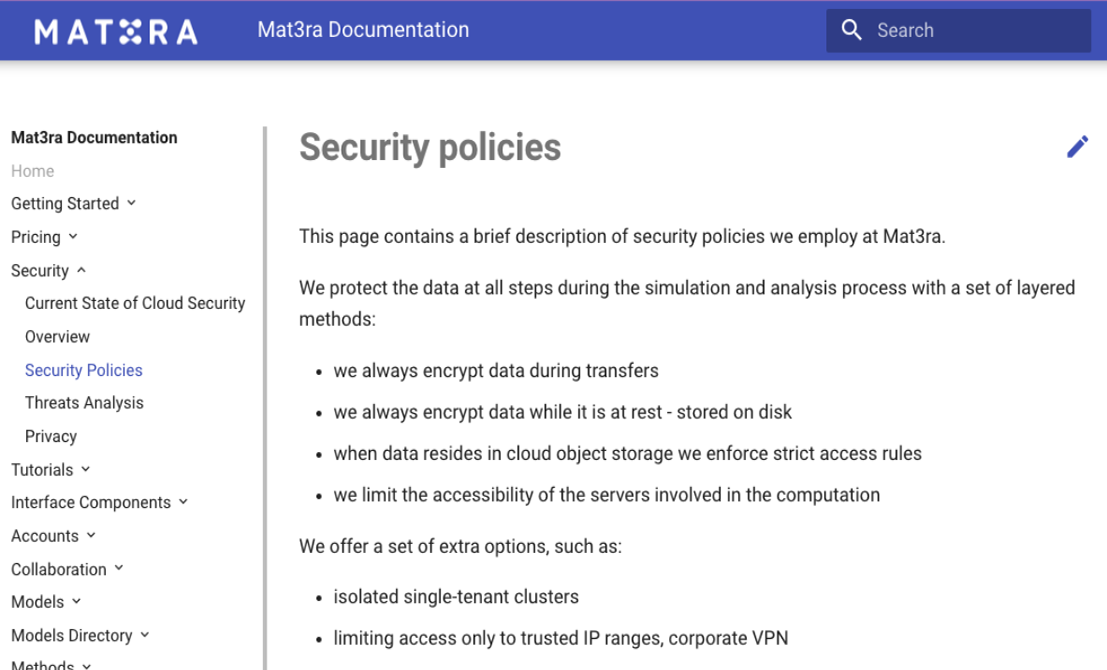Image resolution: width=1107 pixels, height=670 pixels.
Task: Collapse the Security section chevron
Action: pyautogui.click(x=81, y=270)
